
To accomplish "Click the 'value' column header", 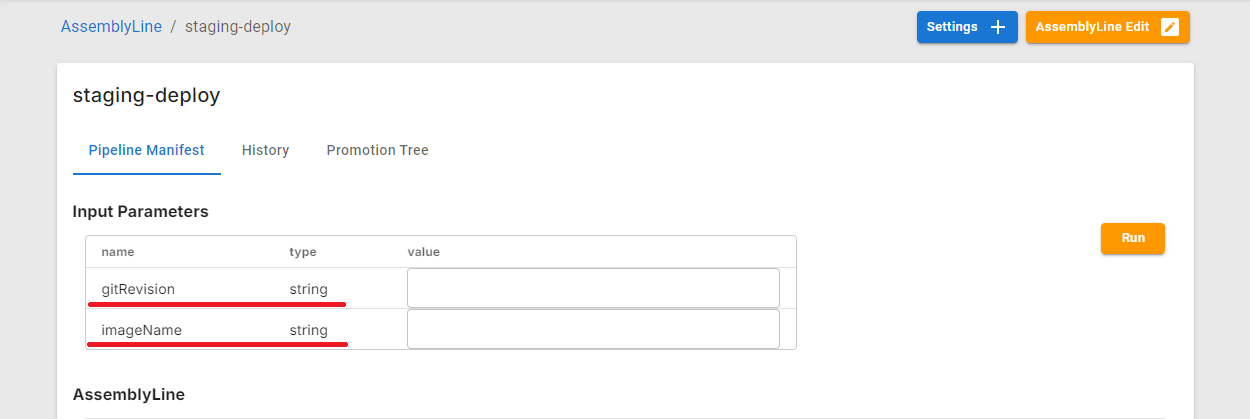I will tap(424, 252).
